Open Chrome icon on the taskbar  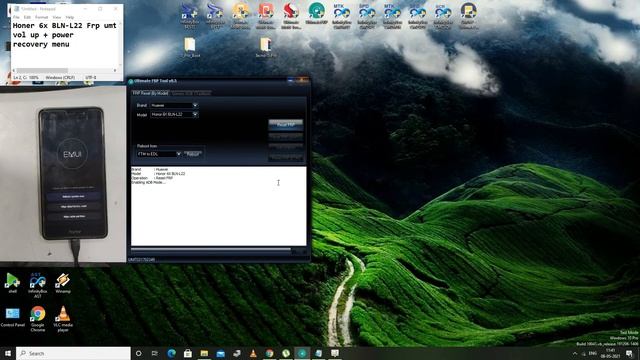[x=269, y=353]
